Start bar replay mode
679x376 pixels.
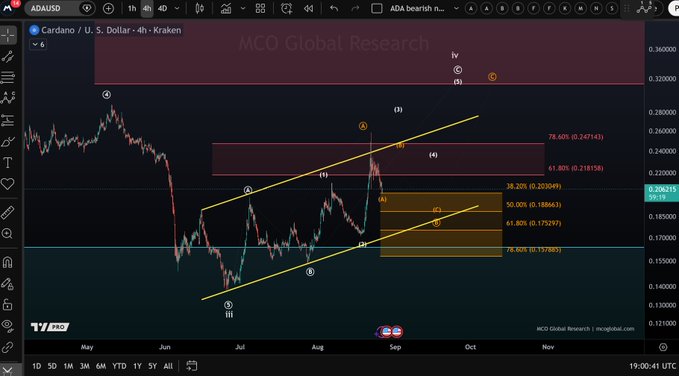coord(308,8)
